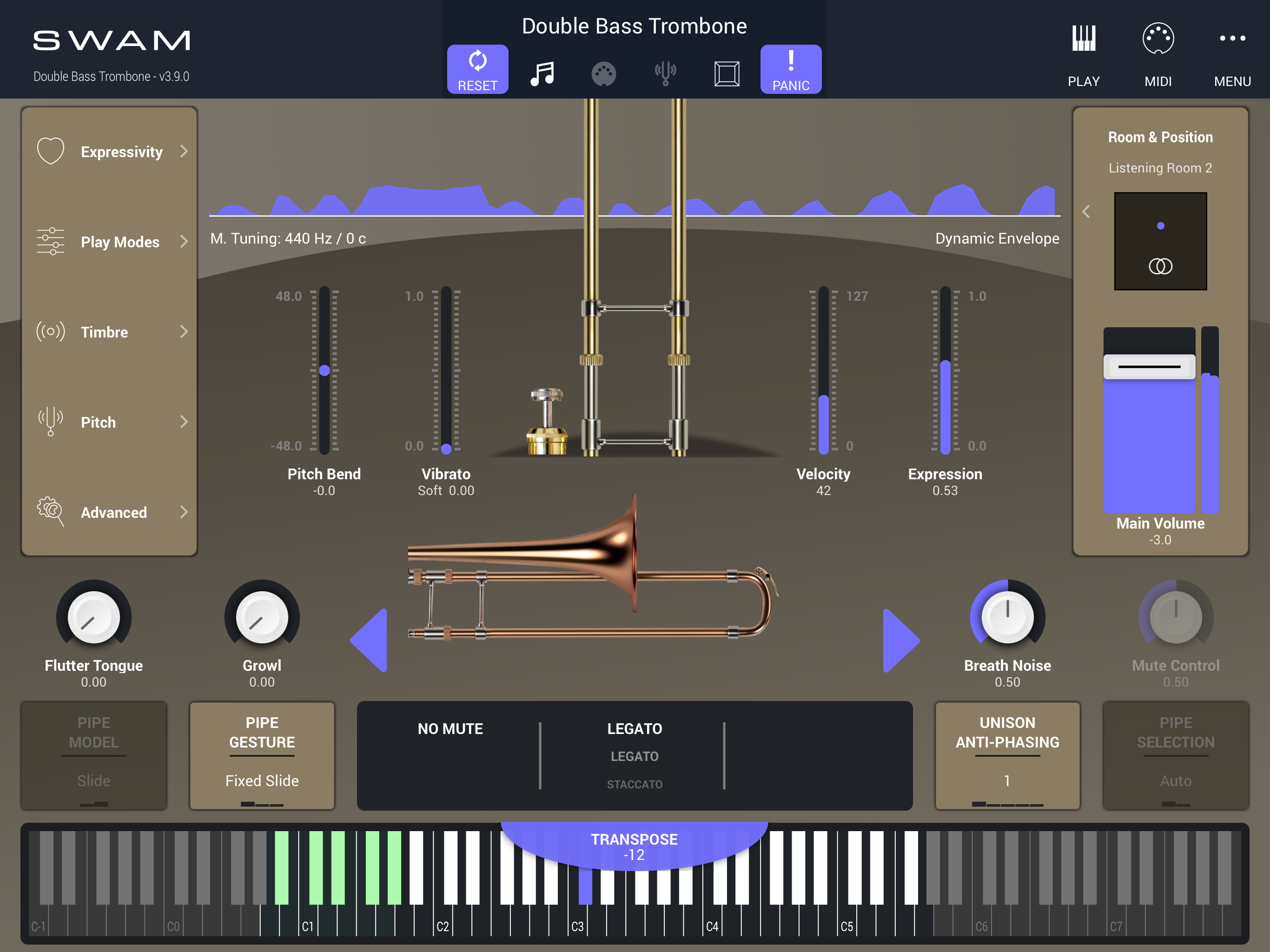The height and width of the screenshot is (952, 1270).
Task: Click the SWAM logo
Action: tap(112, 40)
